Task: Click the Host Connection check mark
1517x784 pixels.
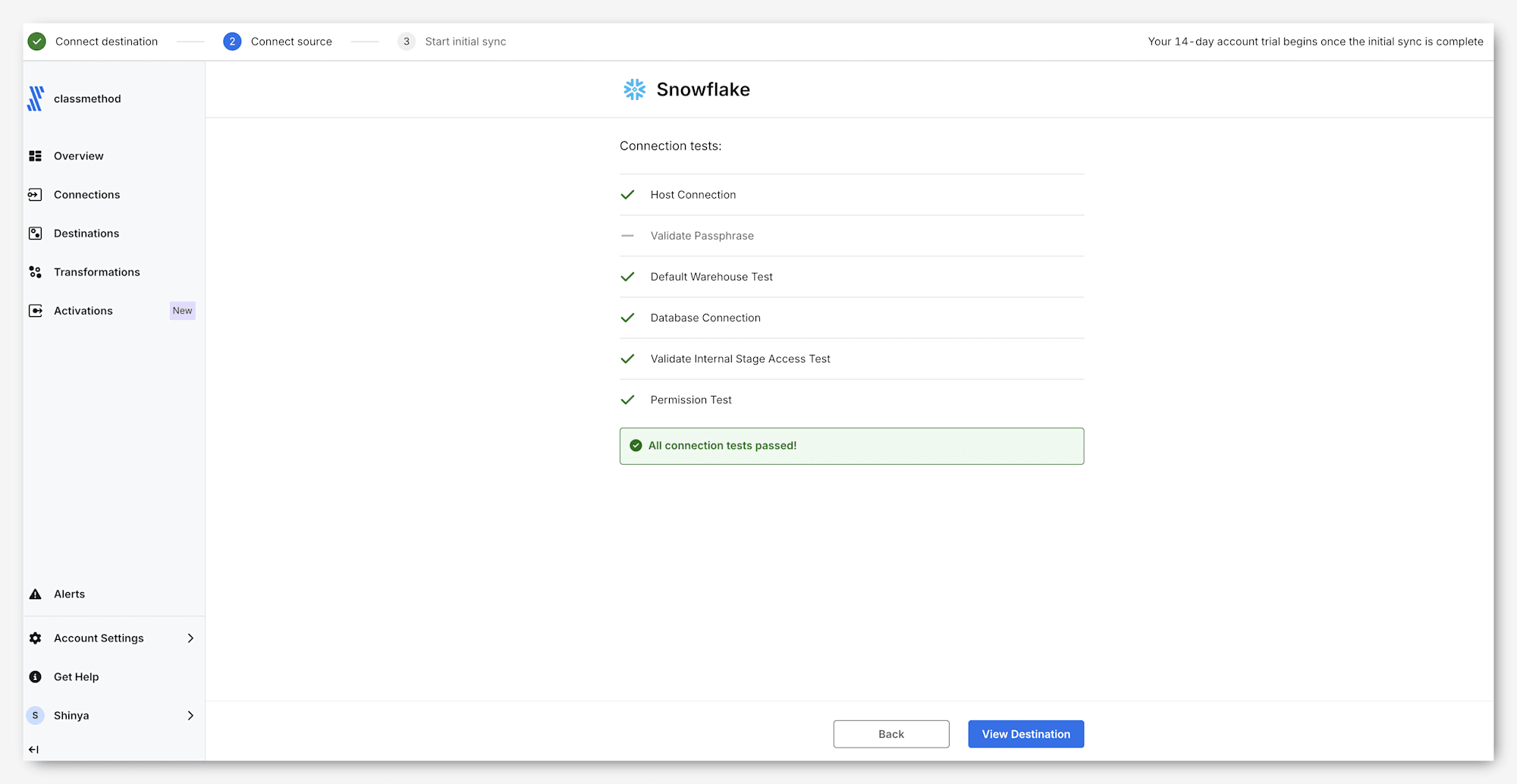Action: click(627, 195)
